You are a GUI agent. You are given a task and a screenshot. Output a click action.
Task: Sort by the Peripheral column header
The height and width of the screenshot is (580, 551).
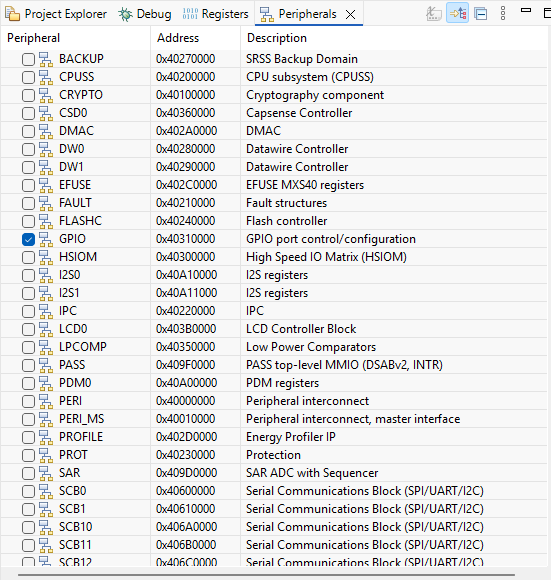[75, 38]
